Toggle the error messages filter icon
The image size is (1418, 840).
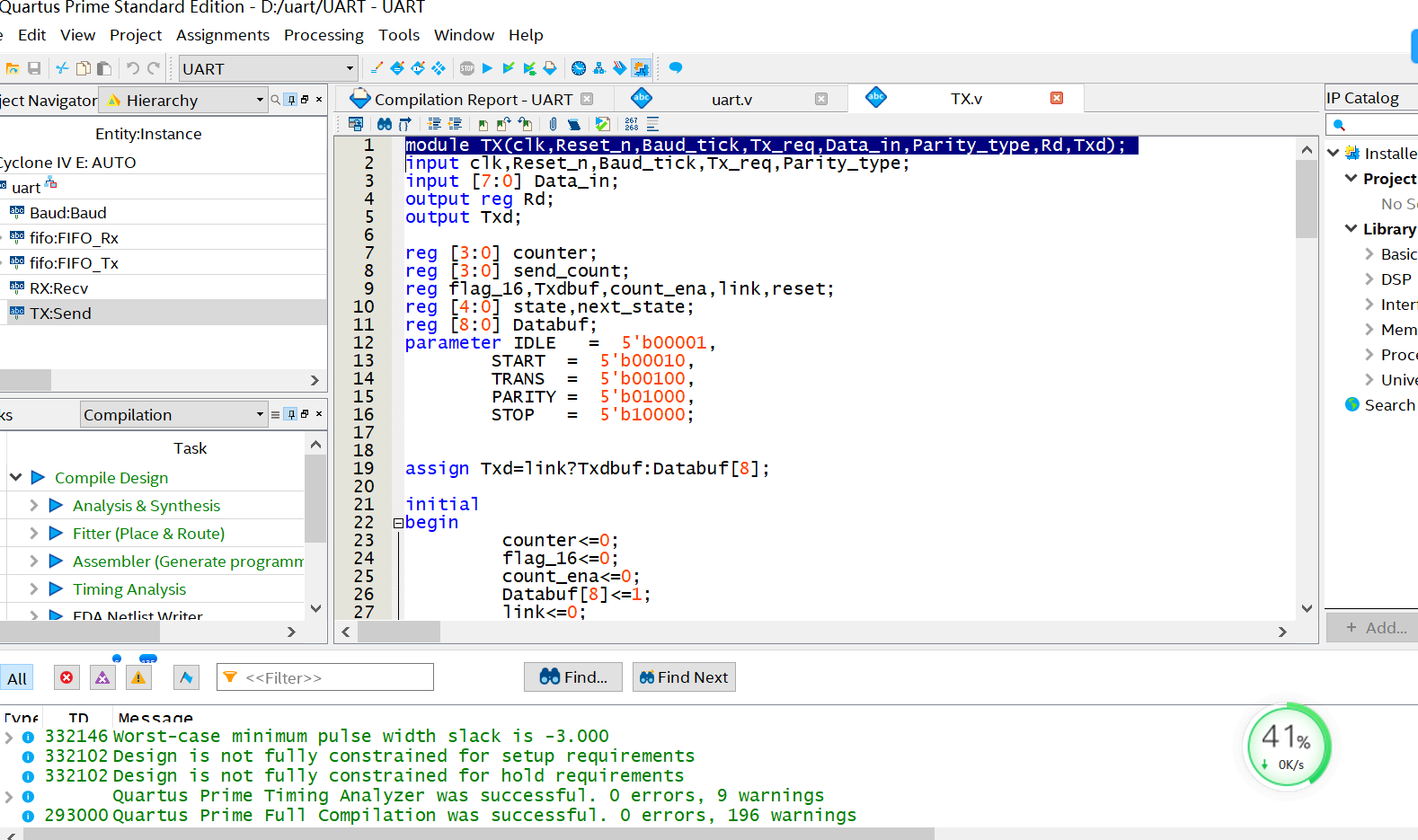(66, 677)
